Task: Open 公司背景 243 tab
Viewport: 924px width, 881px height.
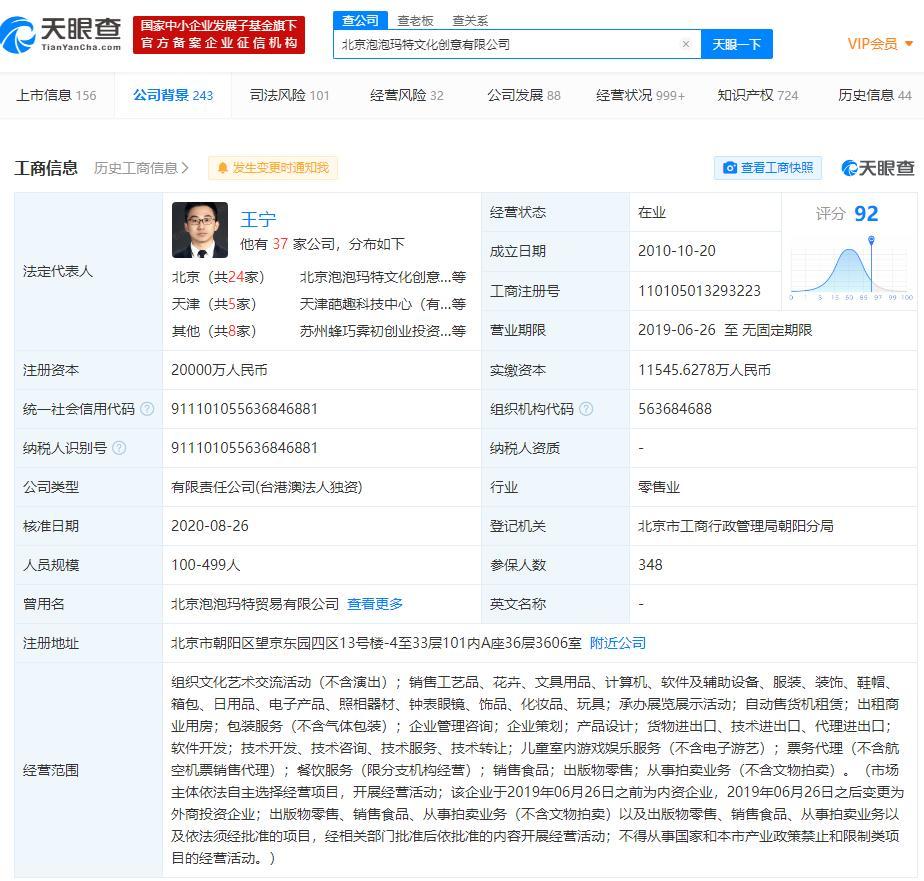Action: point(173,95)
